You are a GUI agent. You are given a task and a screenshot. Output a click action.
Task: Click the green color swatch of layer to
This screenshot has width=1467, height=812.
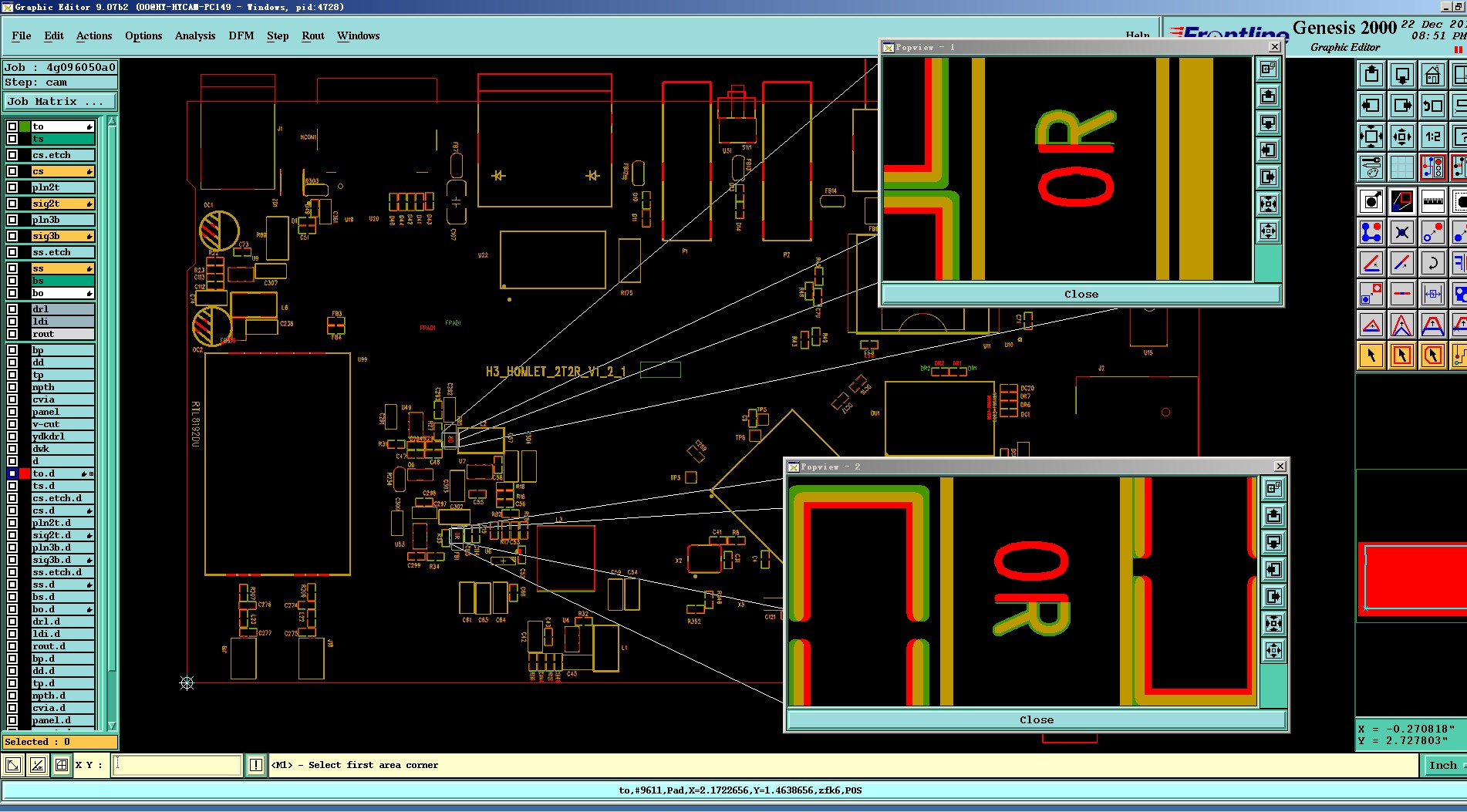point(25,126)
